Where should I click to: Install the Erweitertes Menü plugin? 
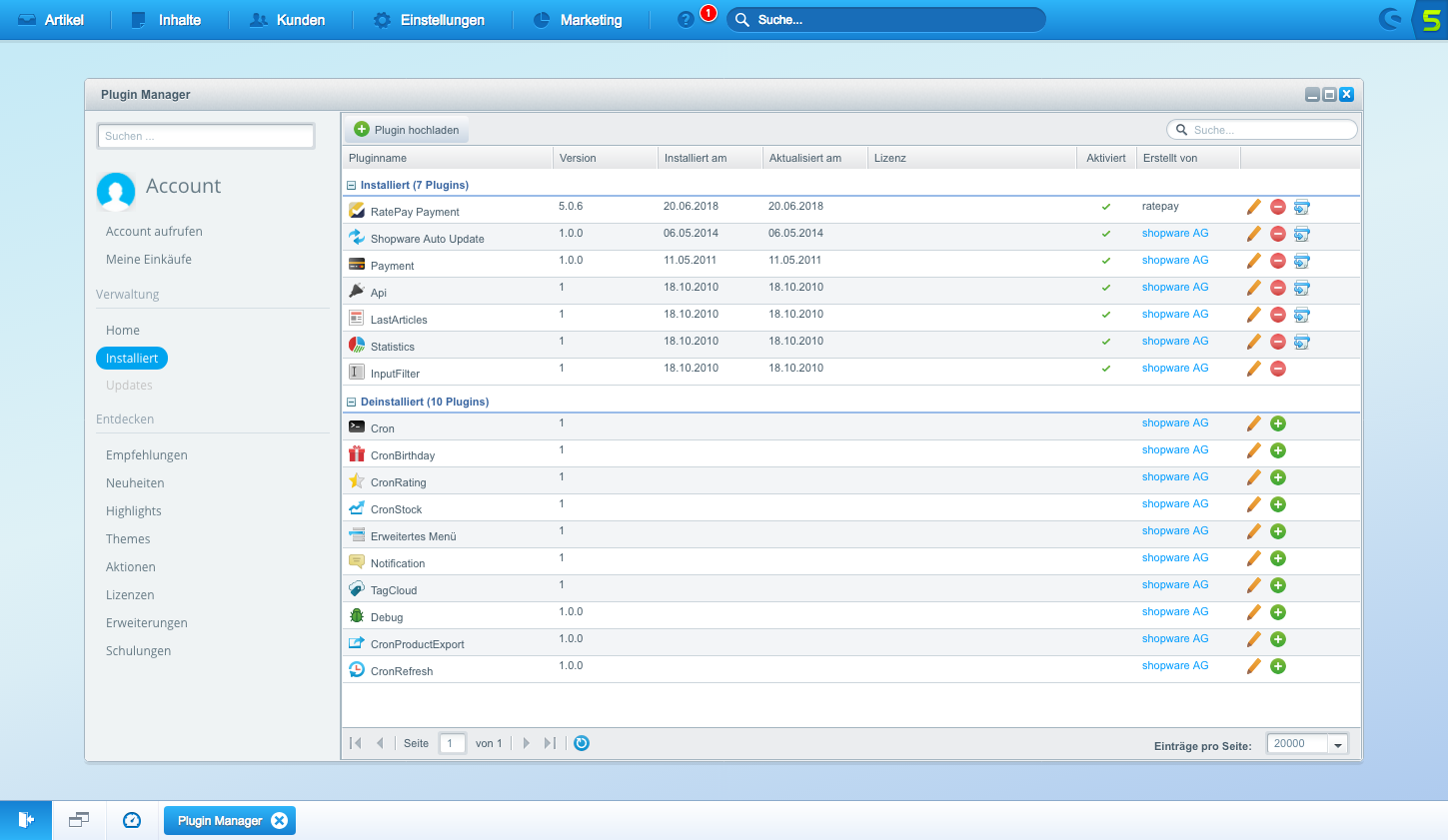pyautogui.click(x=1277, y=531)
